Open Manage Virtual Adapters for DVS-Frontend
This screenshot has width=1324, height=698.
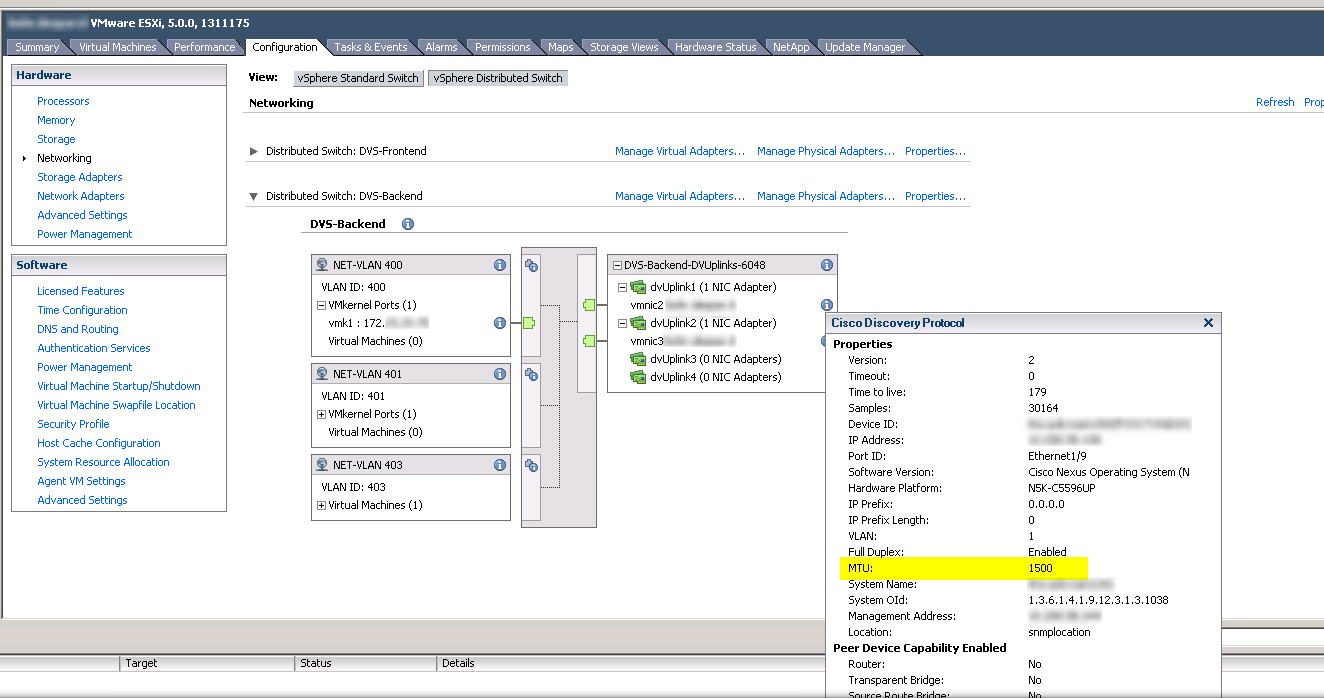point(680,151)
